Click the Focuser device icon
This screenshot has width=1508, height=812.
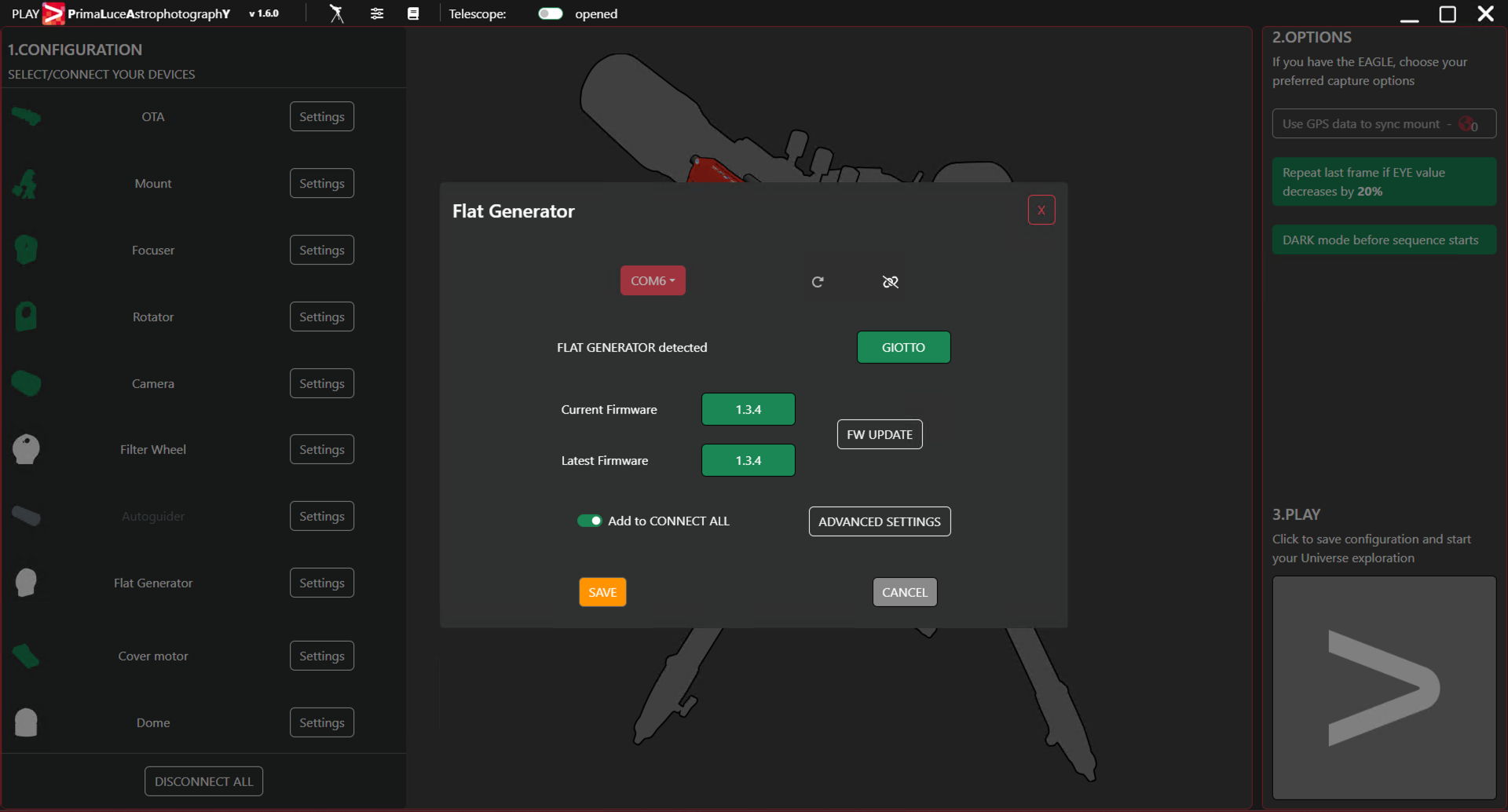pyautogui.click(x=26, y=250)
